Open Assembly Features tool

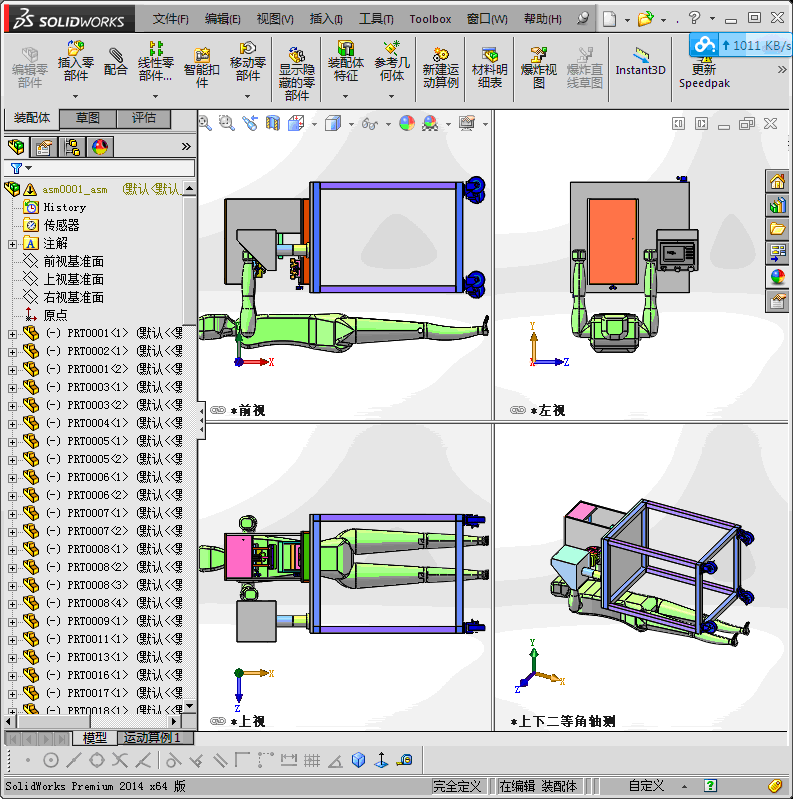click(346, 61)
